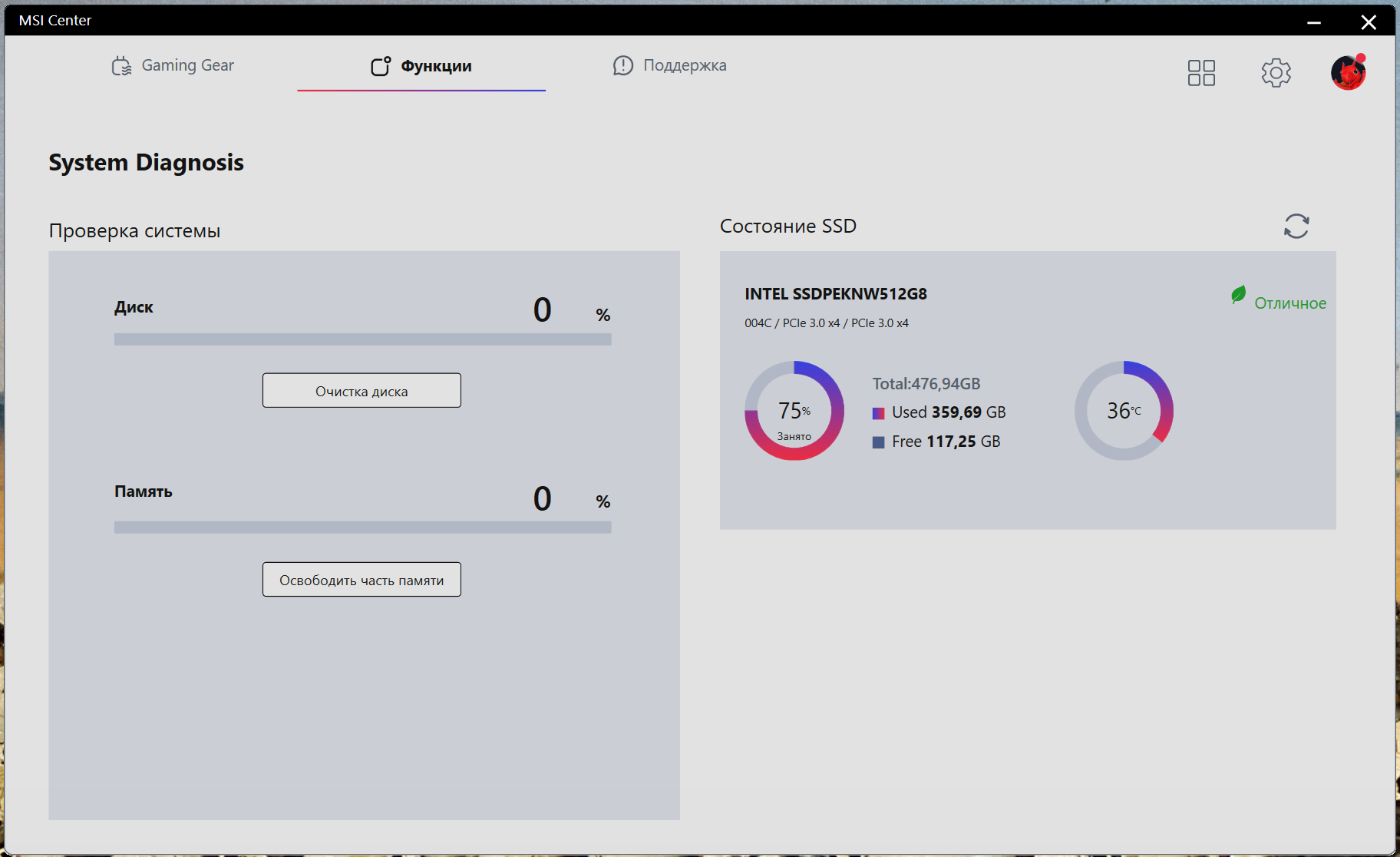Open the user profile avatar
This screenshot has width=1400, height=857.
[1349, 73]
